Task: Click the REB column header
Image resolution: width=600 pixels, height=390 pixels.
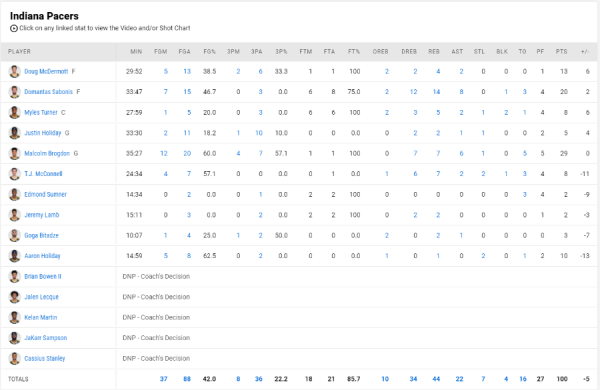Action: tap(434, 51)
